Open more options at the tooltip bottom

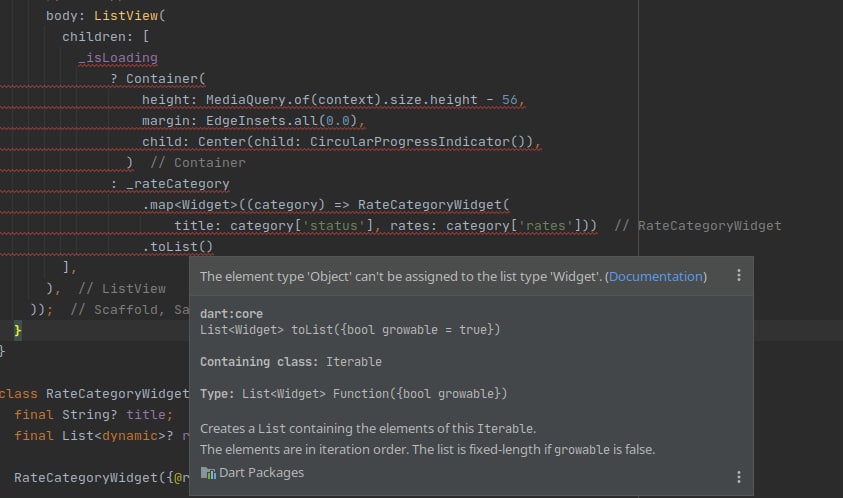(739, 477)
